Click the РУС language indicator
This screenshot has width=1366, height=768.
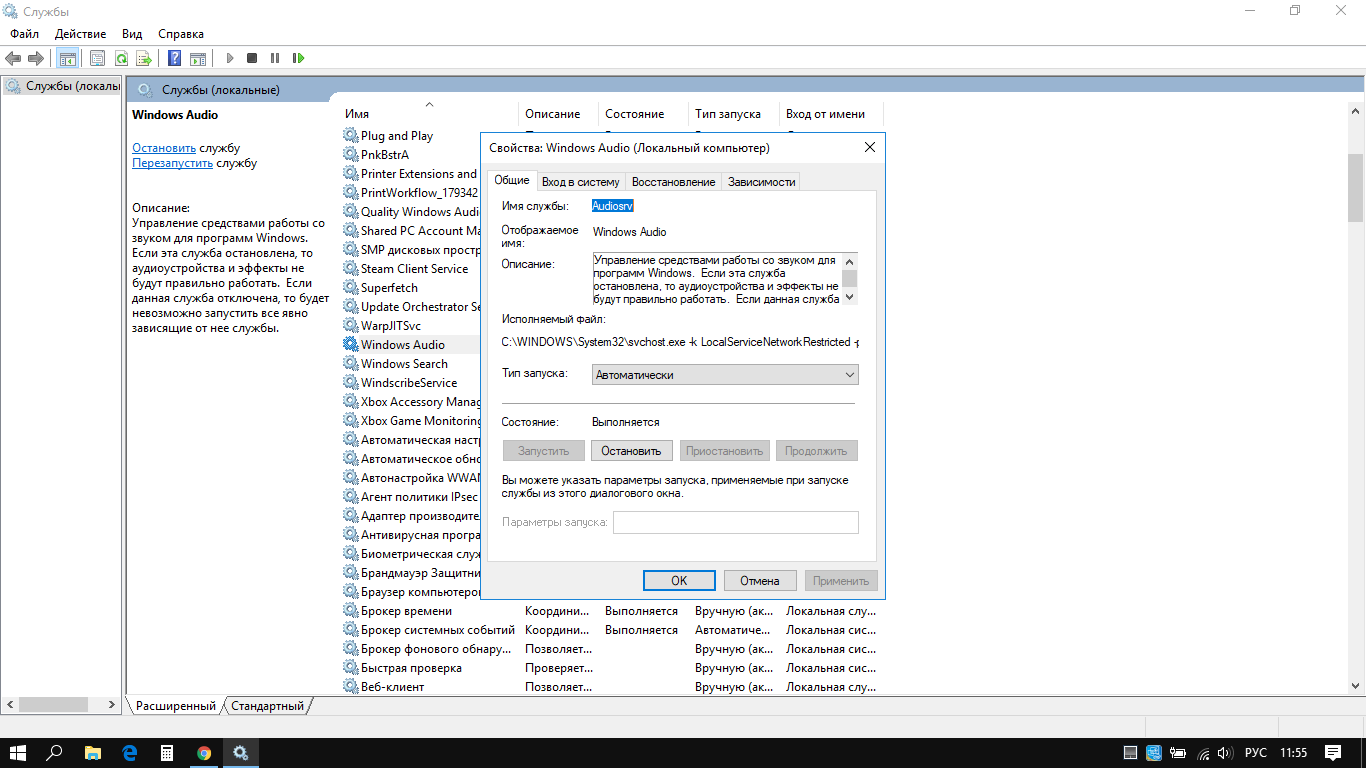tap(1255, 752)
